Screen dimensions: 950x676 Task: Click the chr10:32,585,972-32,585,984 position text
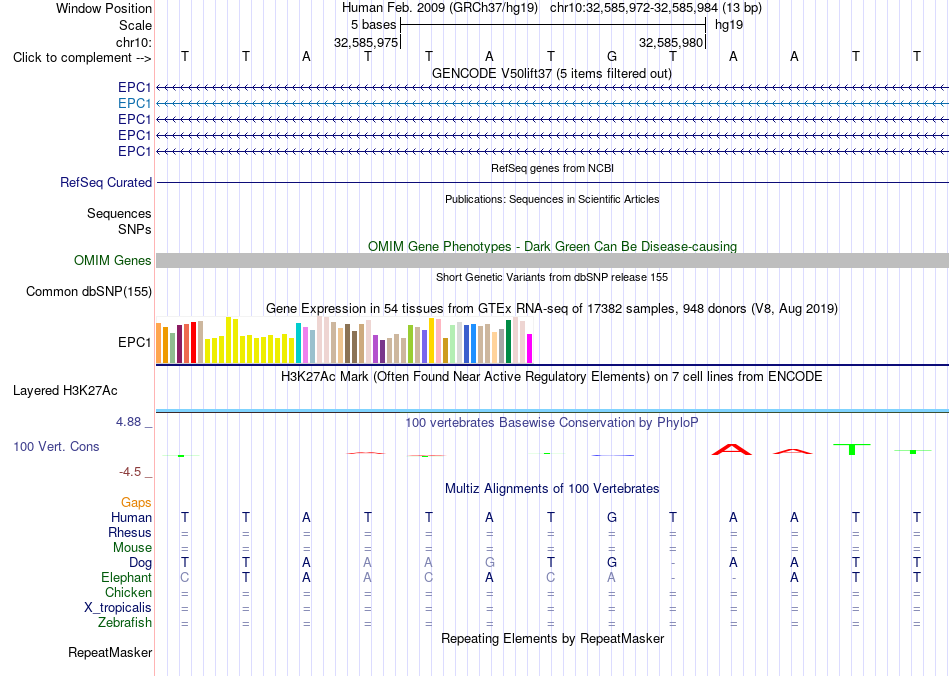634,8
